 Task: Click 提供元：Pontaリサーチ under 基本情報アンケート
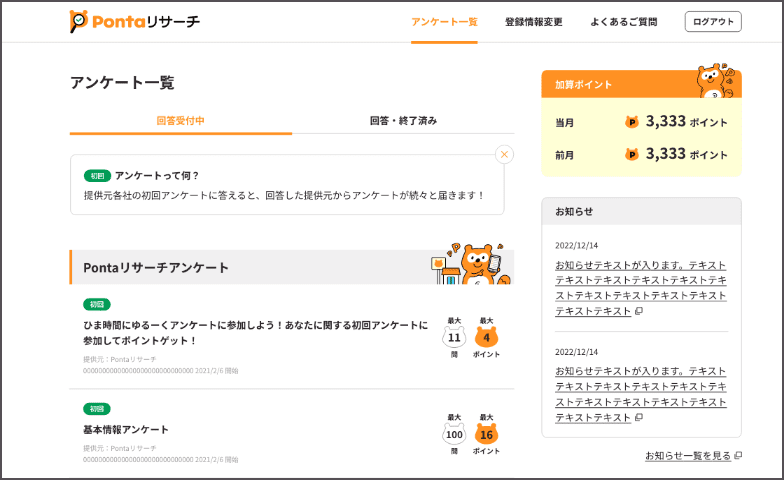click(120, 448)
